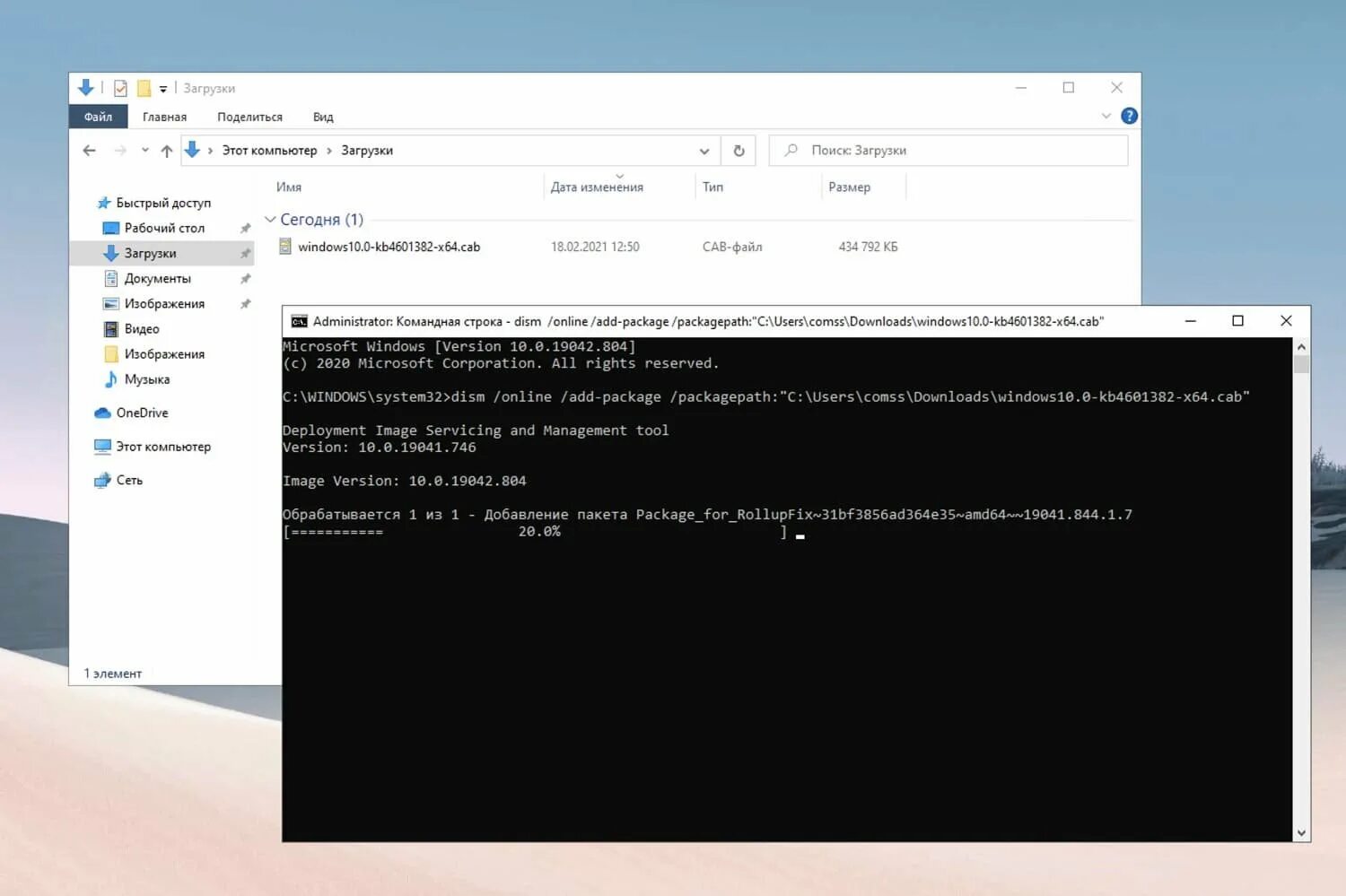1346x896 pixels.
Task: Click the OneDrive cloud icon
Action: coord(102,413)
